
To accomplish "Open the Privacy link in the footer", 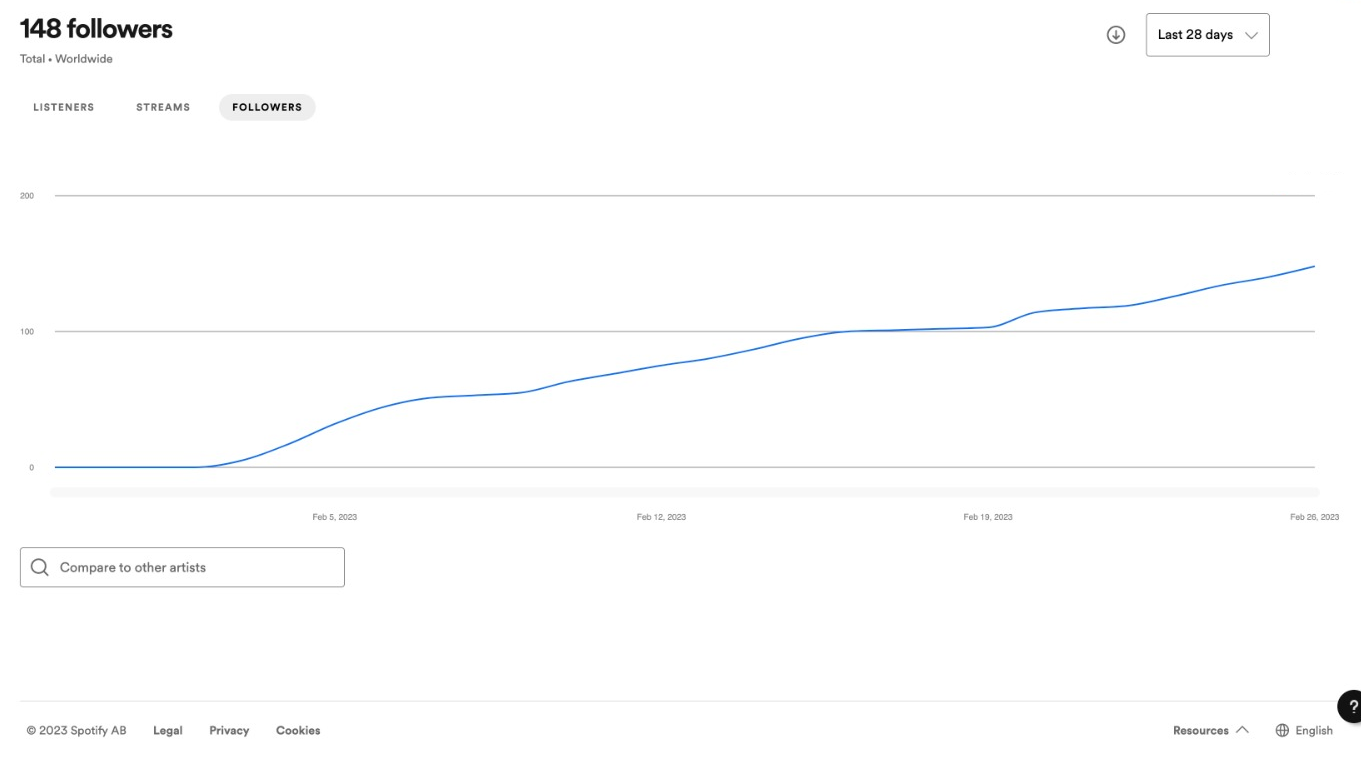I will coord(229,730).
